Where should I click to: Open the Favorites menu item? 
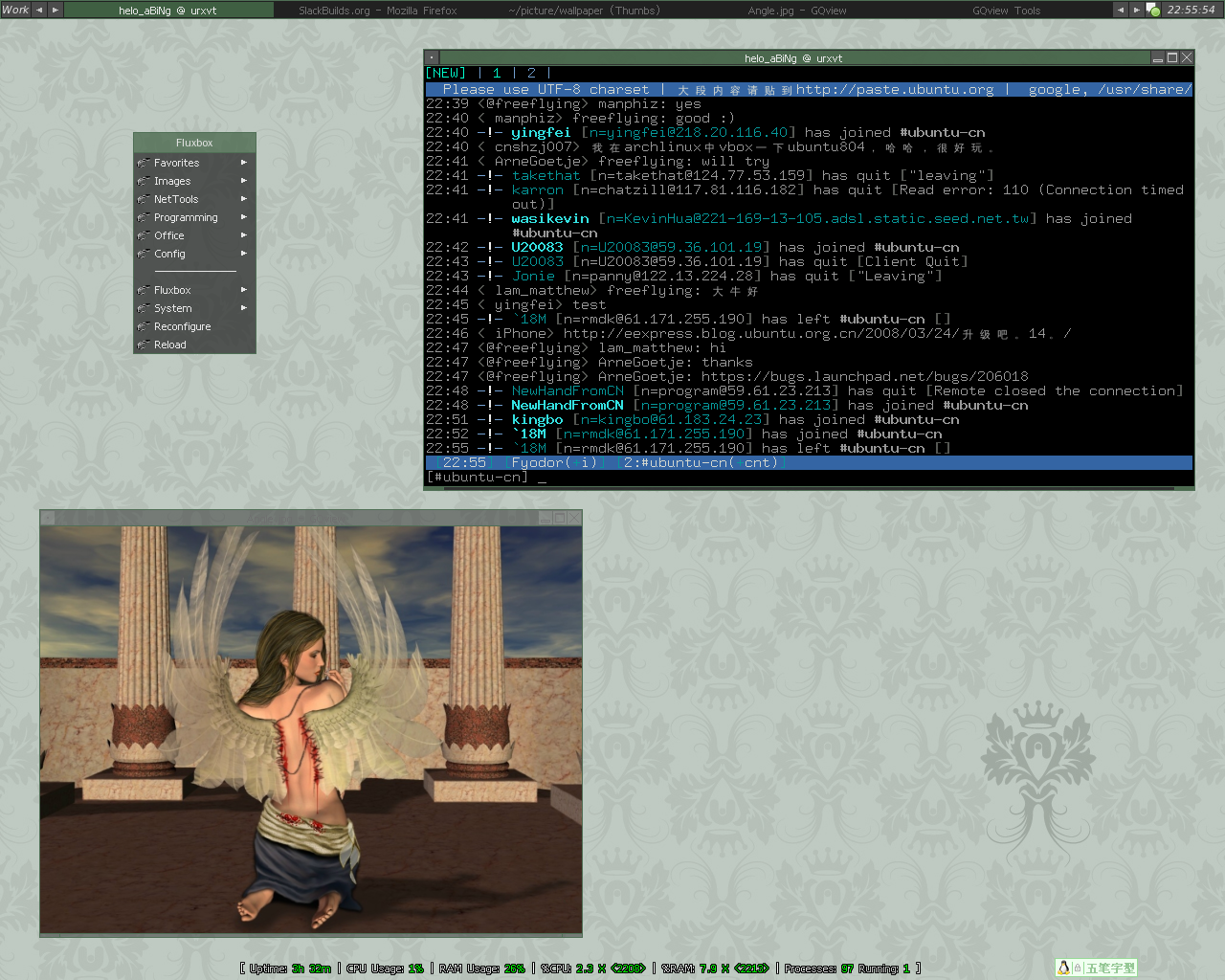(194, 163)
